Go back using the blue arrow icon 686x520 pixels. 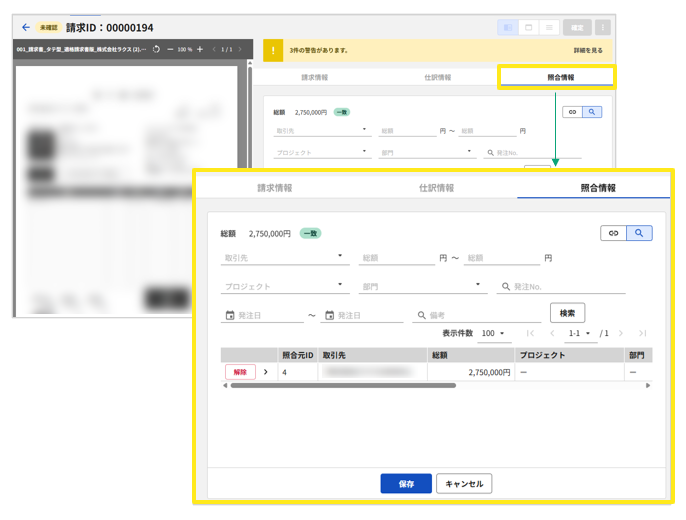(x=26, y=28)
